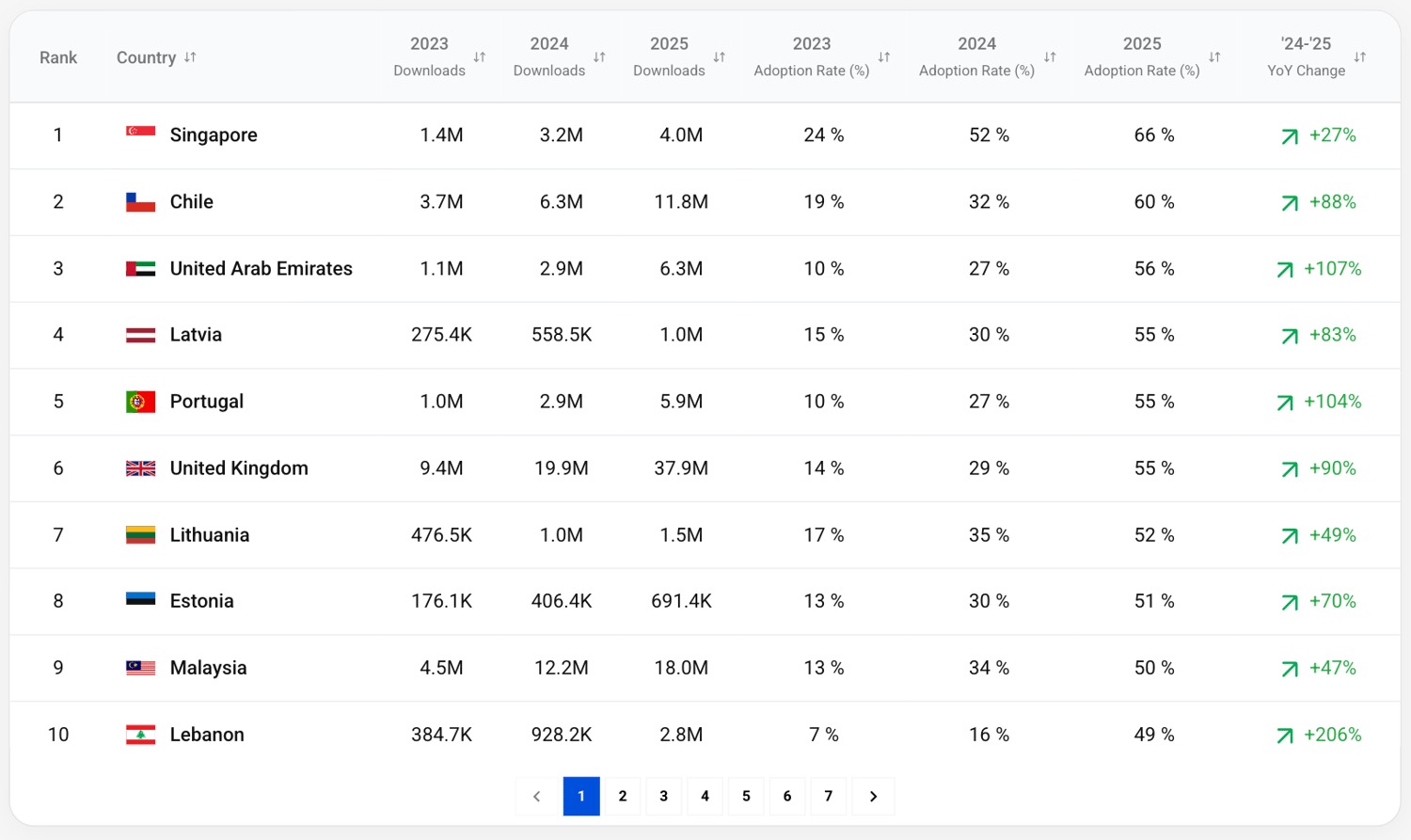The width and height of the screenshot is (1411, 840).
Task: Click the Rank column header
Action: click(58, 57)
